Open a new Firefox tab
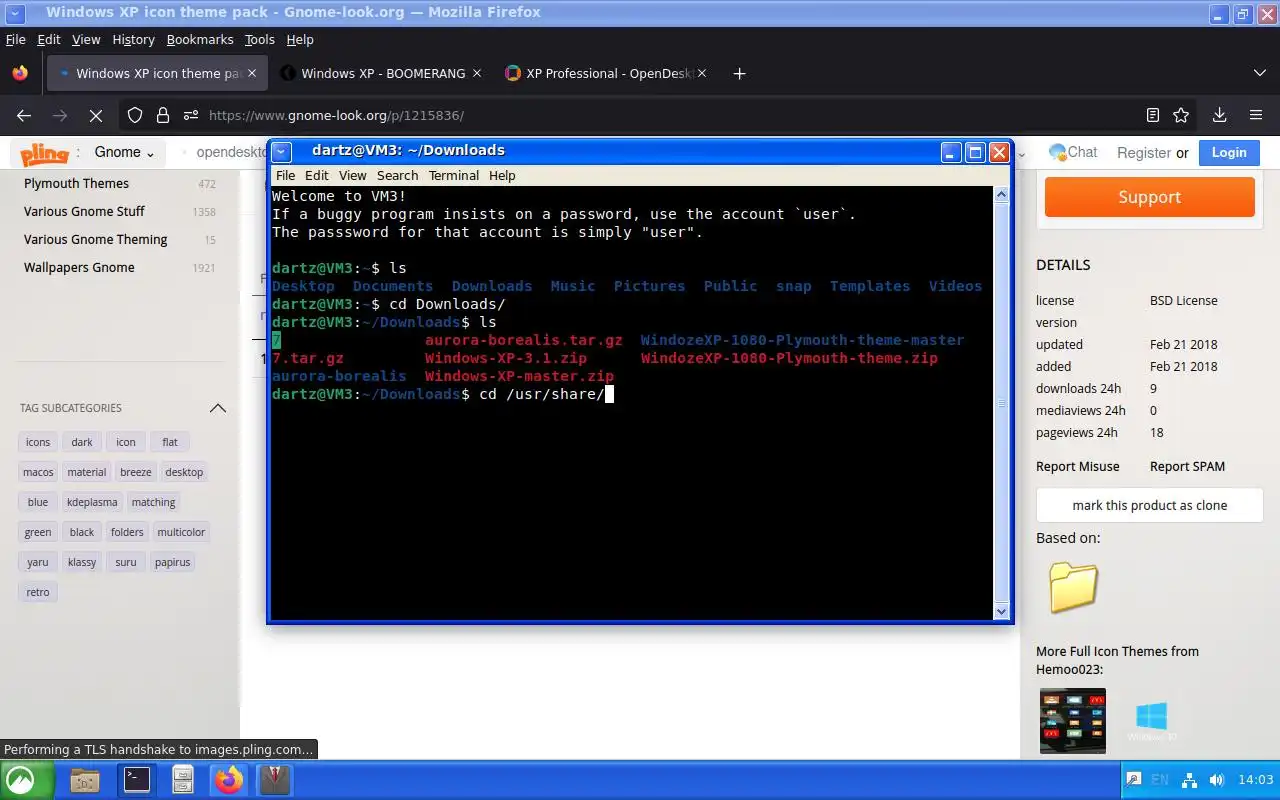 [739, 73]
